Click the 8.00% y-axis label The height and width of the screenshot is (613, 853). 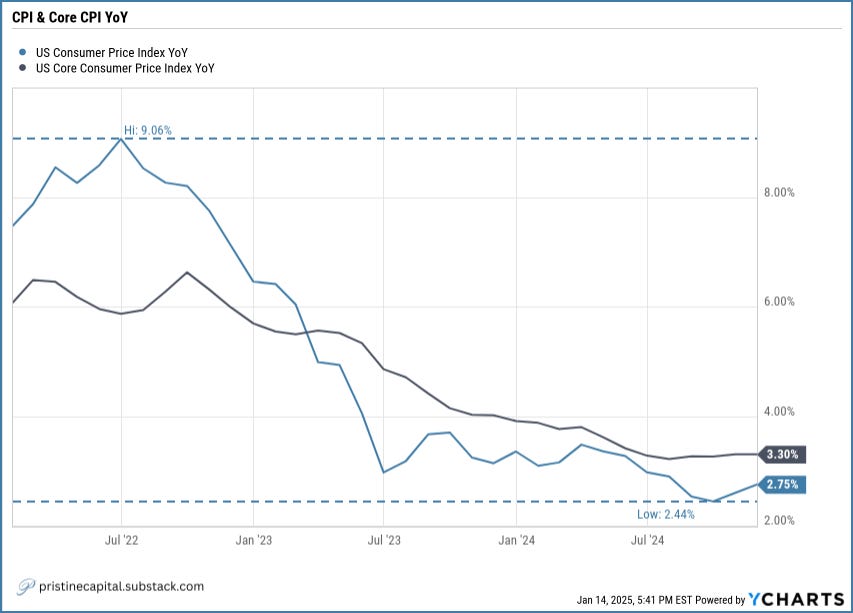pyautogui.click(x=779, y=193)
